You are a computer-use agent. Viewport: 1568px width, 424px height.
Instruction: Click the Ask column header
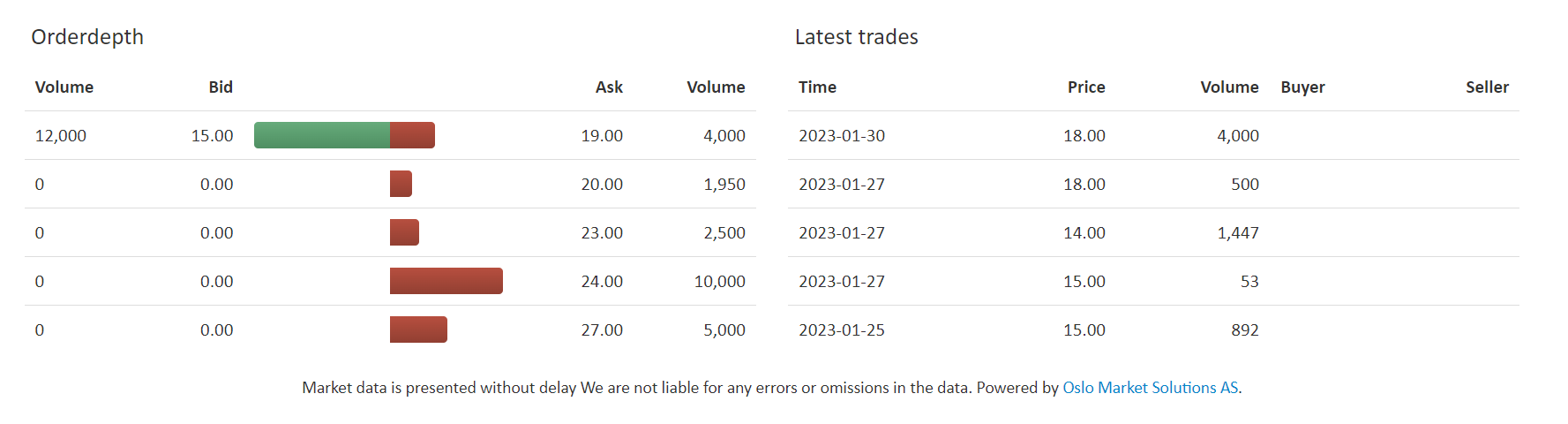[x=609, y=87]
